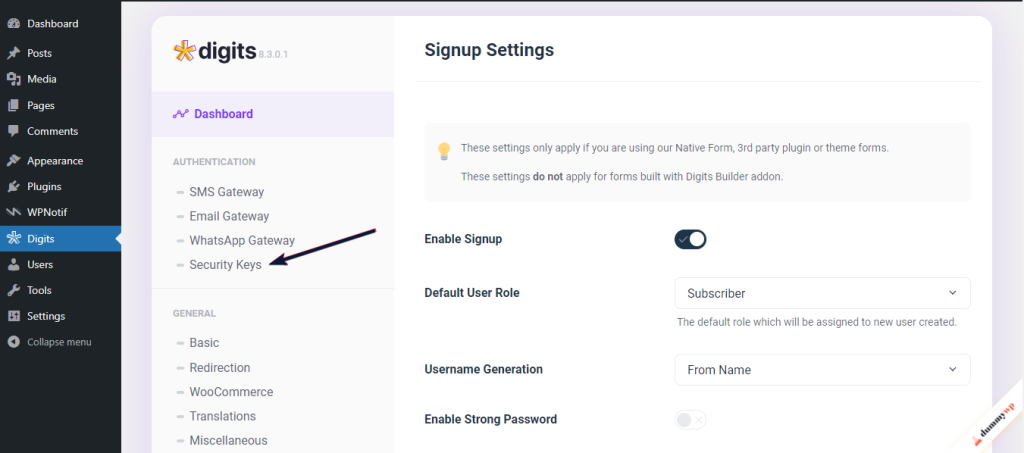Select SMS Gateway in Authentication section

tap(226, 192)
